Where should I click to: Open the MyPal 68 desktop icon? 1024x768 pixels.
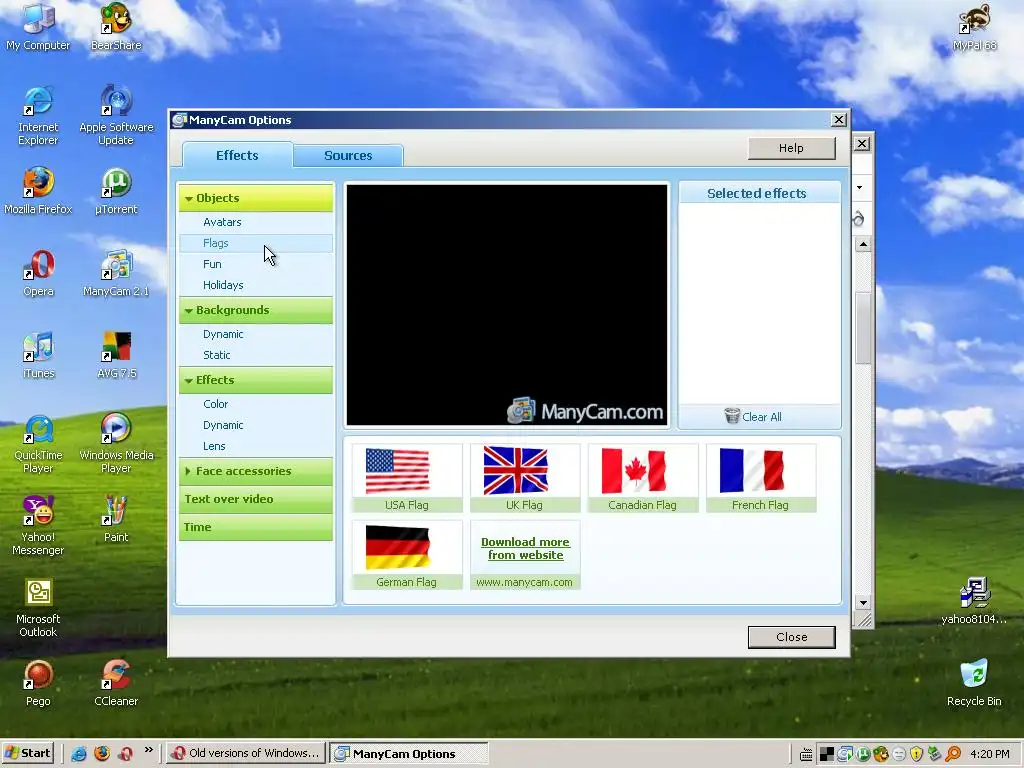[x=974, y=27]
